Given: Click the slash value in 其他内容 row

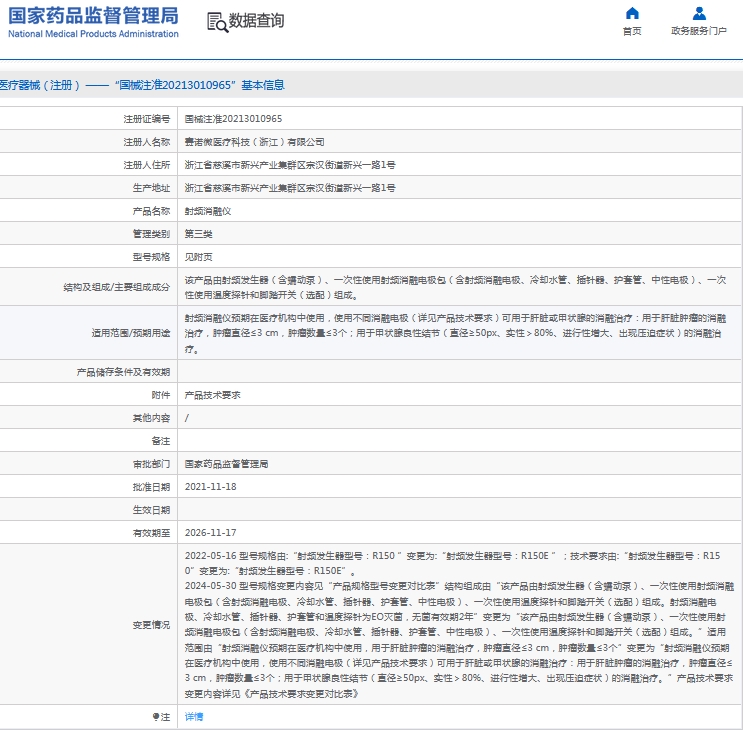Looking at the screenshot, I should (x=187, y=418).
